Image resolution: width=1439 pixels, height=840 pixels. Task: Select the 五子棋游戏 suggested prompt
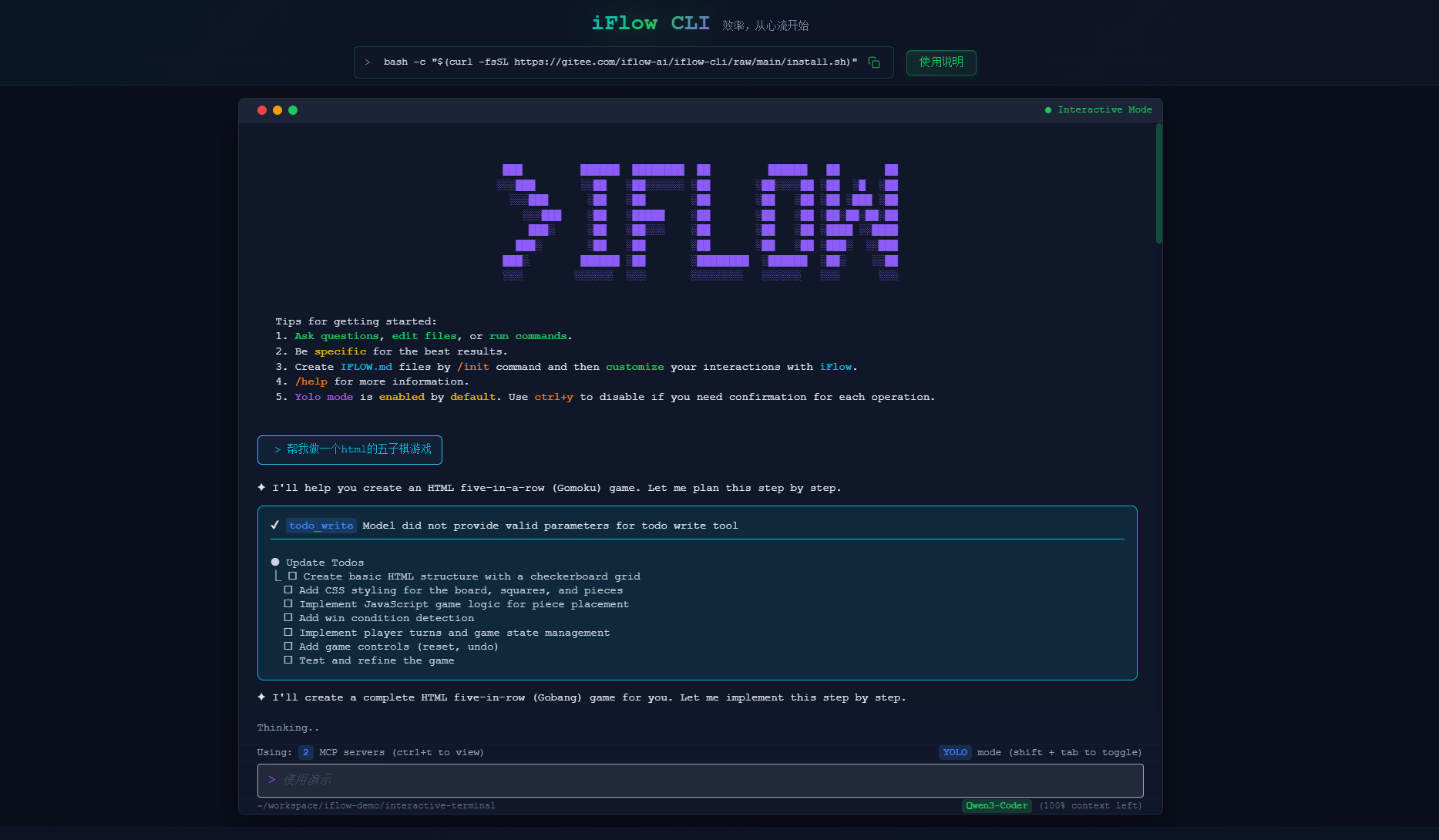(x=349, y=449)
